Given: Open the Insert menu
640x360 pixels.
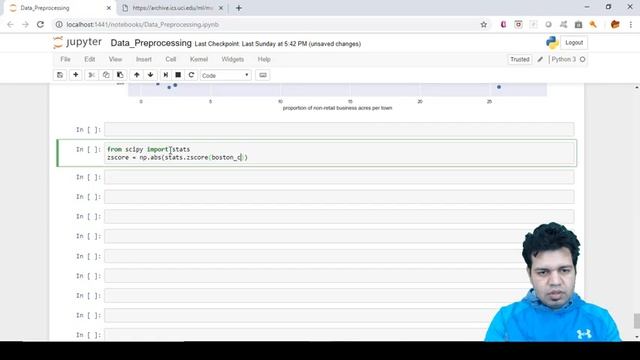Looking at the screenshot, I should (144, 59).
